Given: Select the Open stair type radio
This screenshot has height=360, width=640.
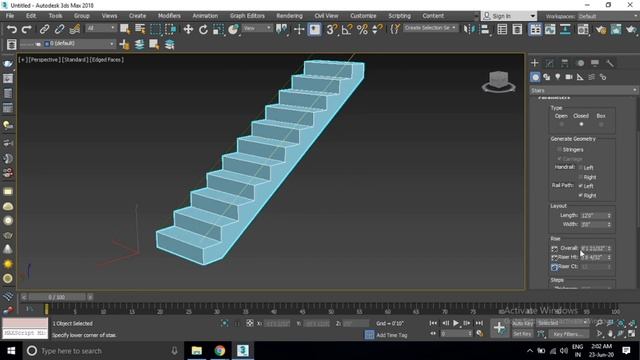Looking at the screenshot, I should [562, 124].
